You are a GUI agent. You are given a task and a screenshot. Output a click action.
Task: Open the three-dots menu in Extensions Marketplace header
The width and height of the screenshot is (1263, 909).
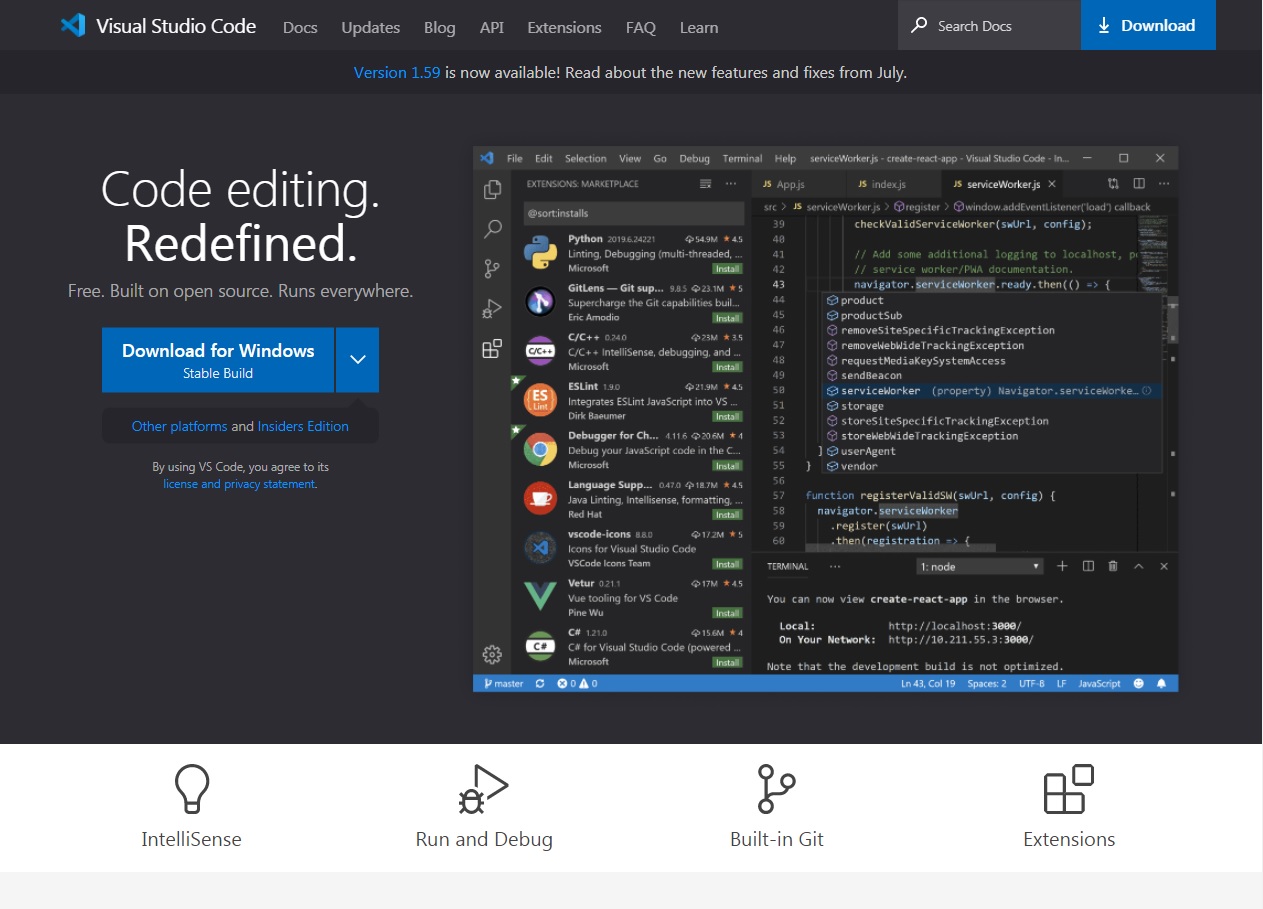731,184
